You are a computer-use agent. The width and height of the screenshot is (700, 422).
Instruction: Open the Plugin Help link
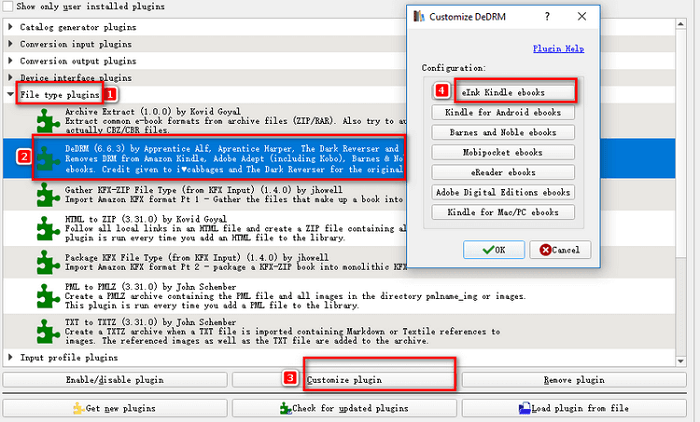[x=558, y=48]
